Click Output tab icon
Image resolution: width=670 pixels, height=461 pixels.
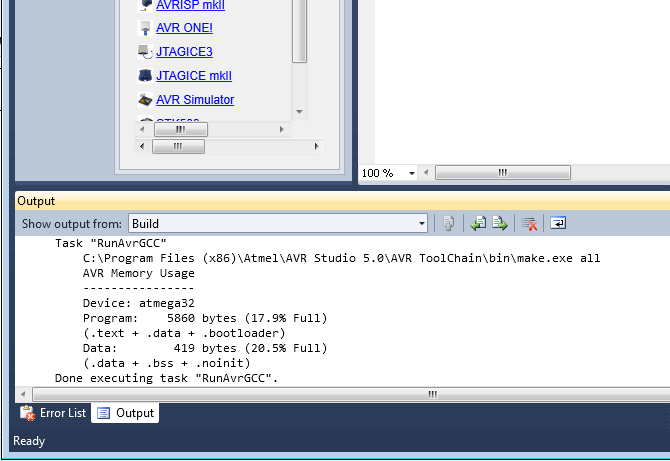(103, 413)
